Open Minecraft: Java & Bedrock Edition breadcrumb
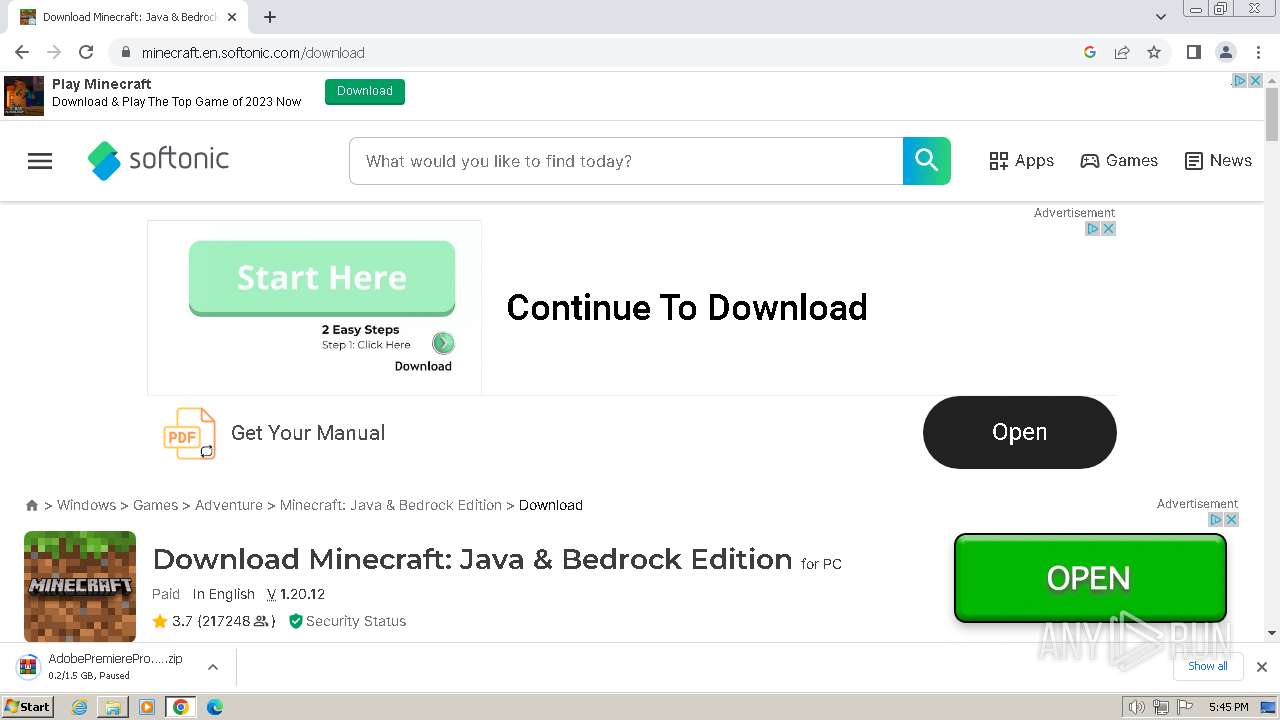 (x=391, y=505)
